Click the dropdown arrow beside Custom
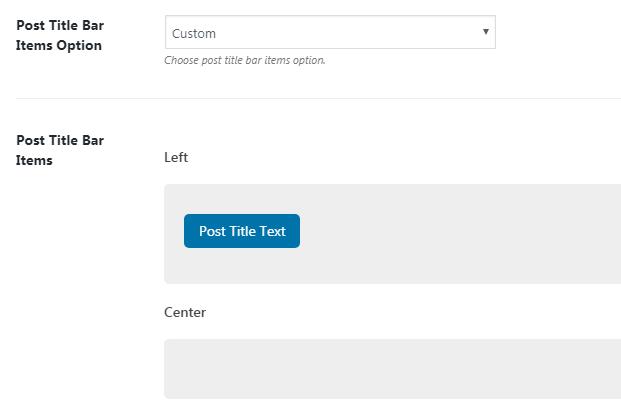The height and width of the screenshot is (407, 621). tap(486, 32)
